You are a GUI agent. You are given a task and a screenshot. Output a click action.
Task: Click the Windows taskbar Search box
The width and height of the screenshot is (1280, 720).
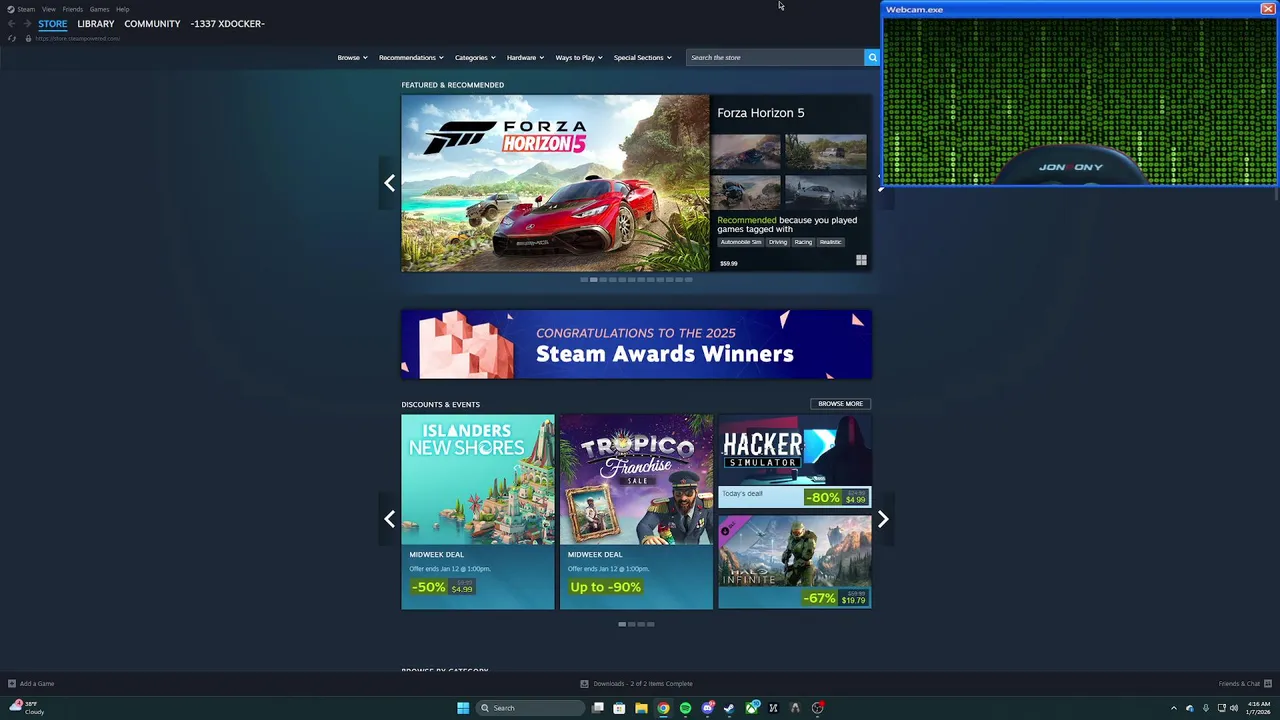click(529, 708)
